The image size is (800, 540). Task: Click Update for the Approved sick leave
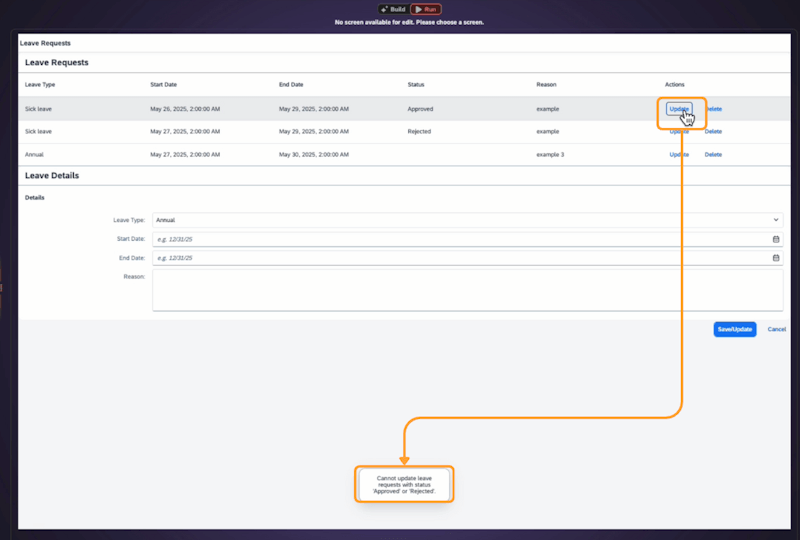678,108
